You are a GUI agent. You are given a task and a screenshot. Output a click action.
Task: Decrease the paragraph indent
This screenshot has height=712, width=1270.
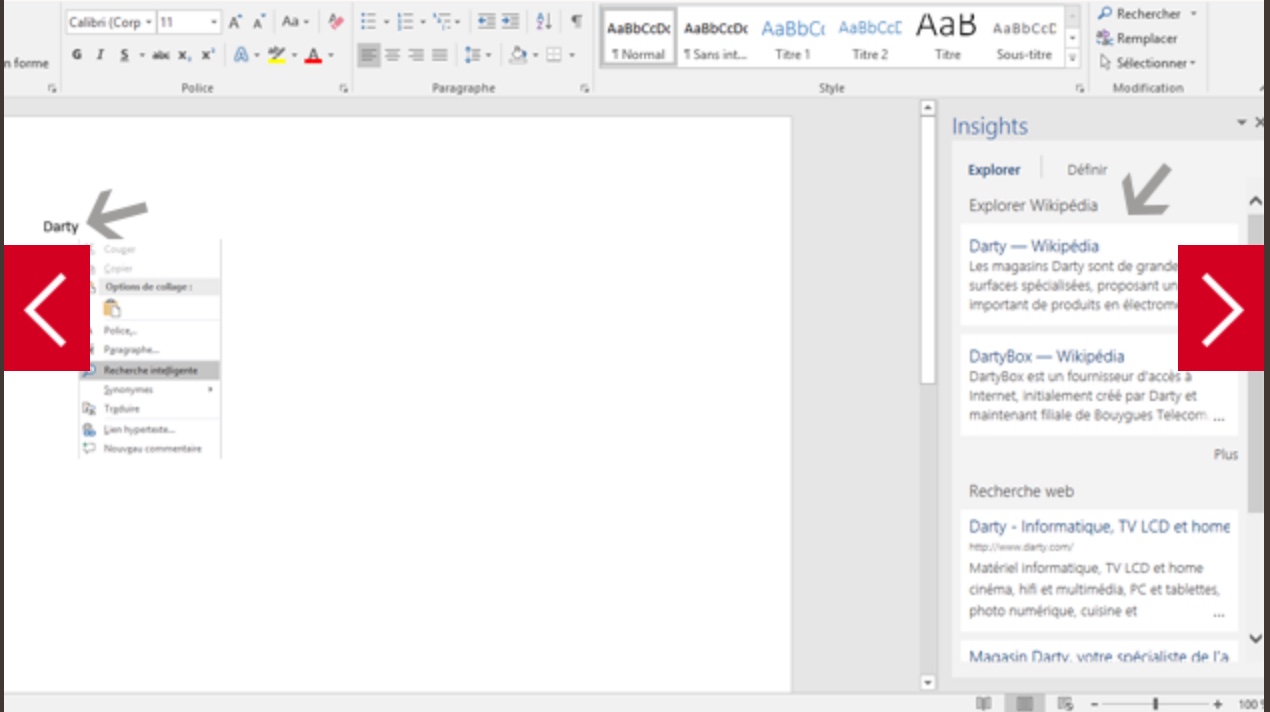(487, 22)
